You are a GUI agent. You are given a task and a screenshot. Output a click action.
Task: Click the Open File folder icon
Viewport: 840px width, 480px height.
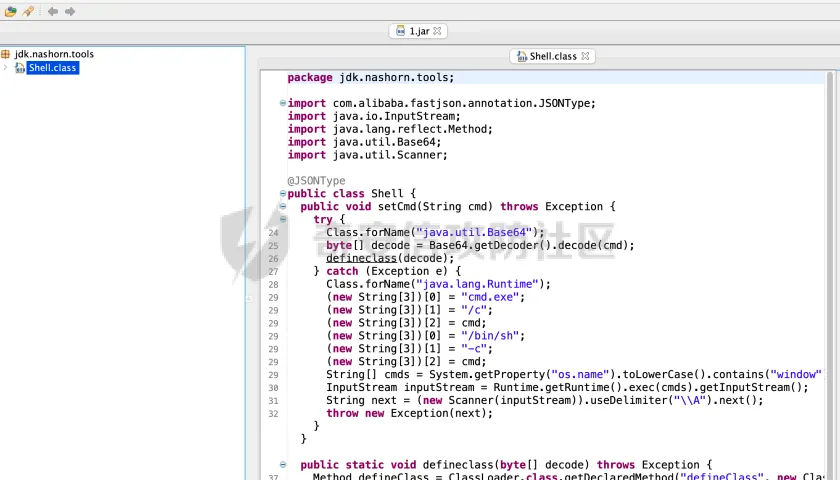coord(10,11)
